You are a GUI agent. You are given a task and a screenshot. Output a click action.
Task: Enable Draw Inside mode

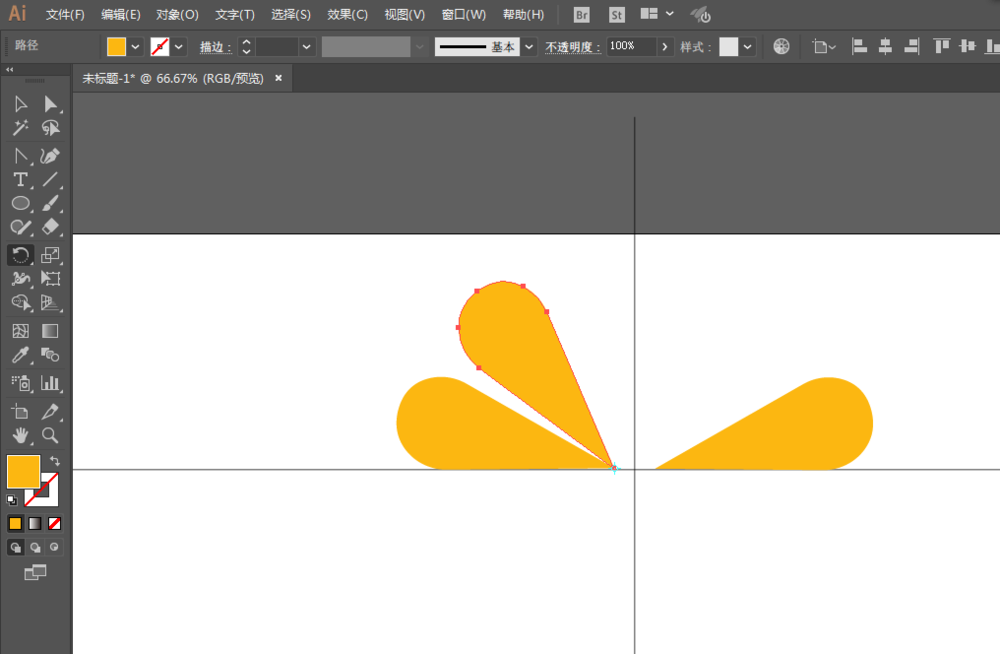point(55,547)
